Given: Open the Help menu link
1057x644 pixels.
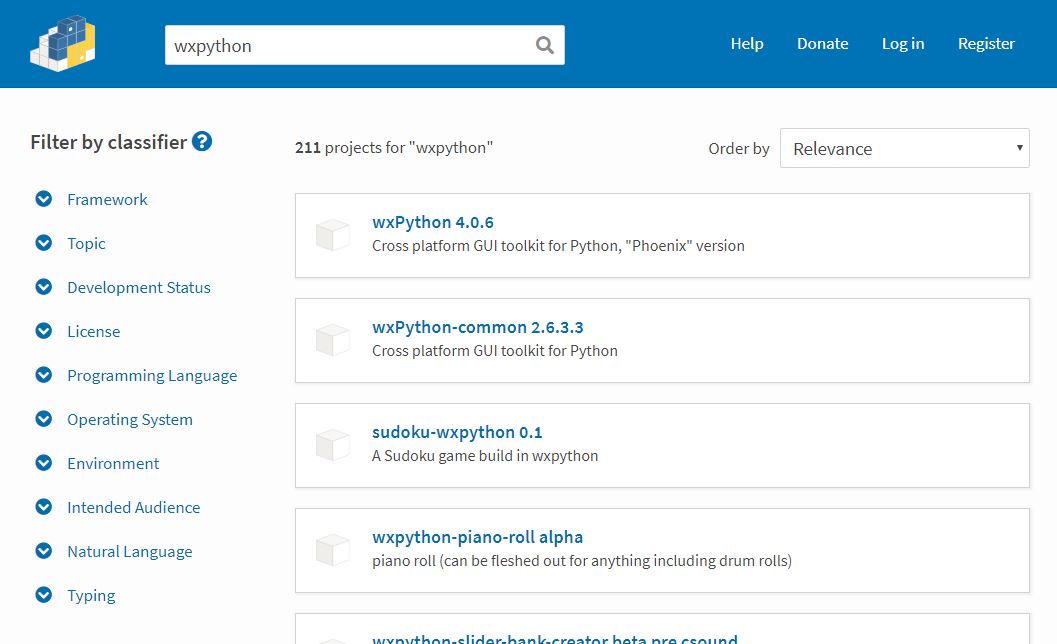Looking at the screenshot, I should tap(747, 44).
